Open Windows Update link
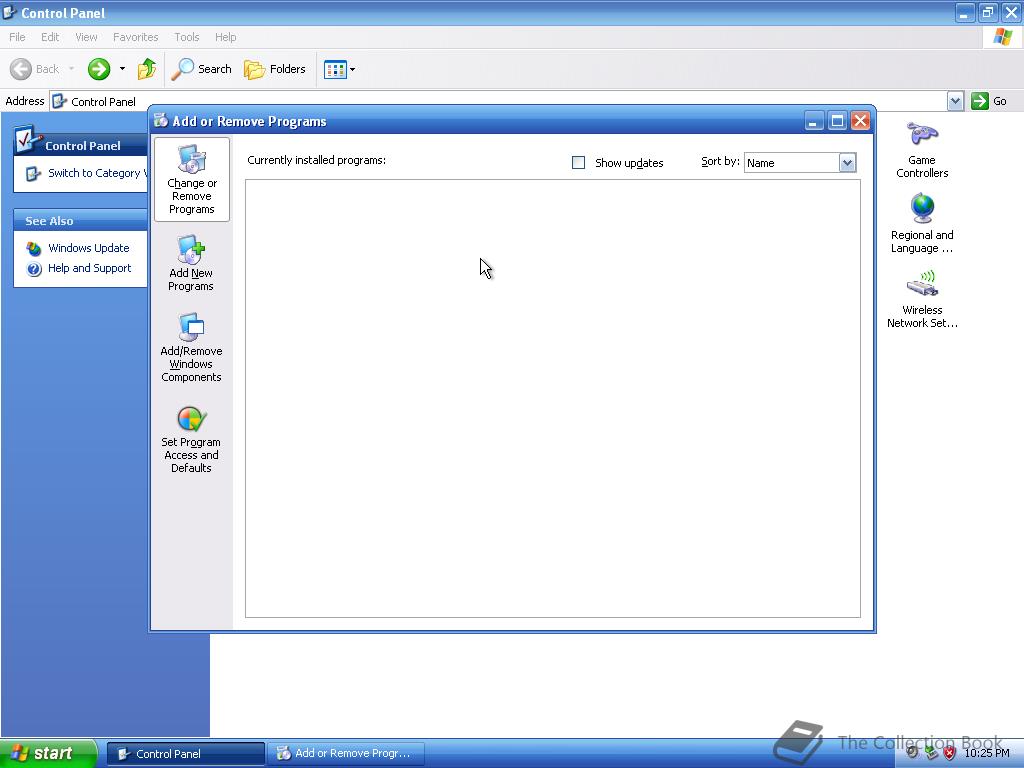Viewport: 1024px width, 768px height. tap(88, 248)
